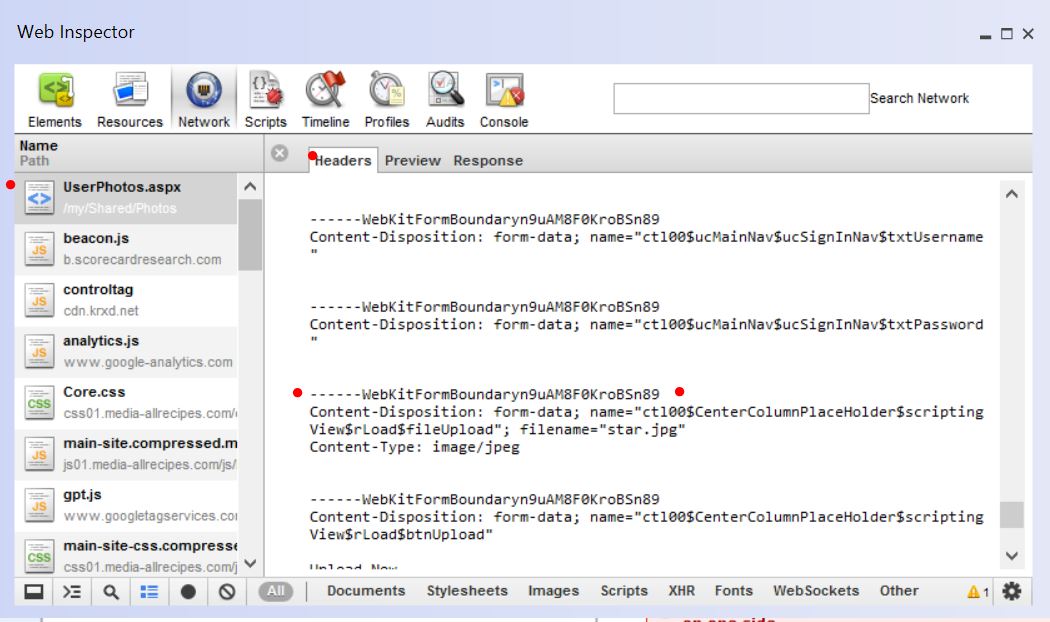Viewport: 1050px width, 622px height.
Task: Open the settings gear
Action: click(x=1012, y=591)
